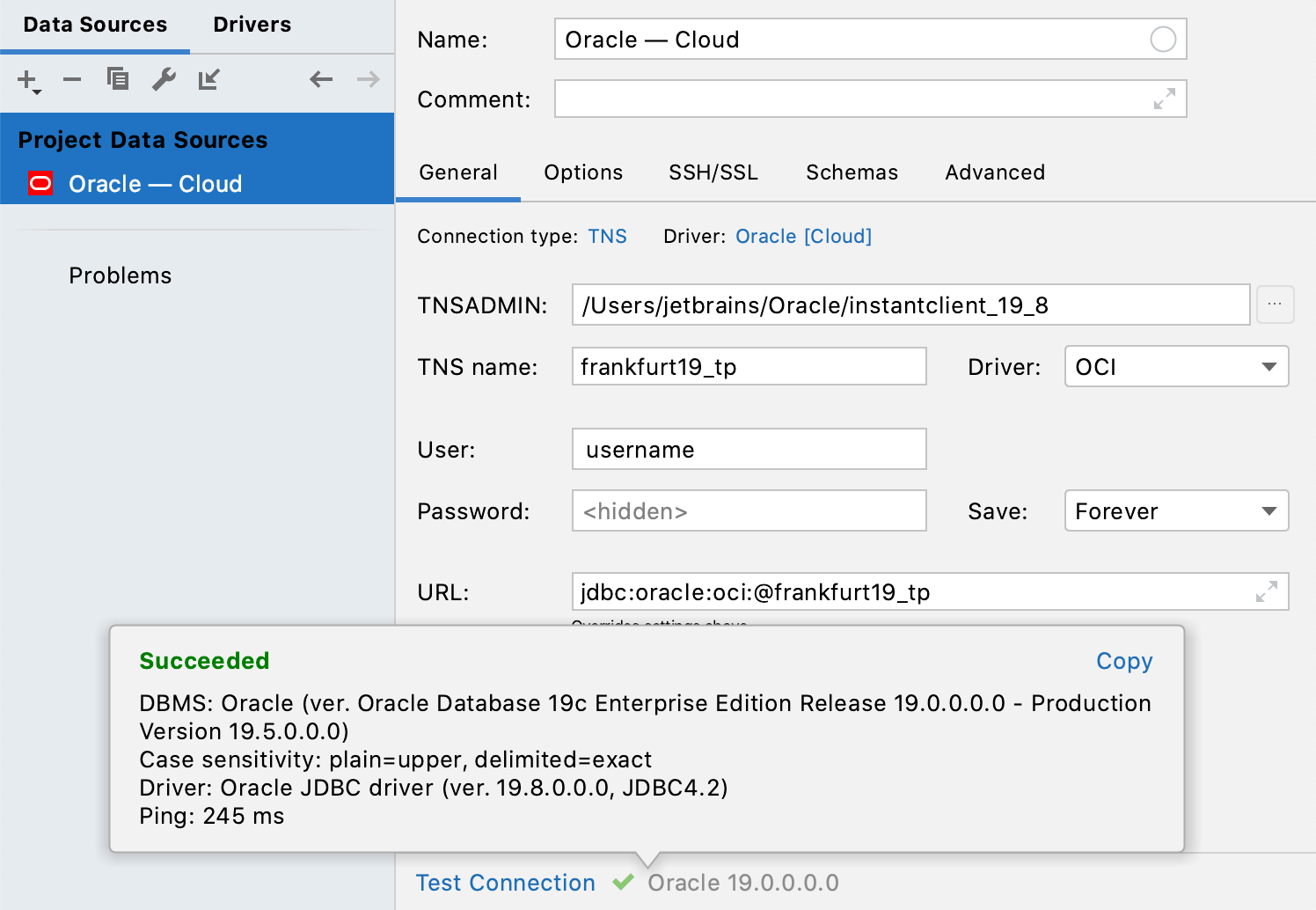Click the Oracle [Cloud] driver link
Image resolution: width=1316 pixels, height=910 pixels.
(x=802, y=236)
